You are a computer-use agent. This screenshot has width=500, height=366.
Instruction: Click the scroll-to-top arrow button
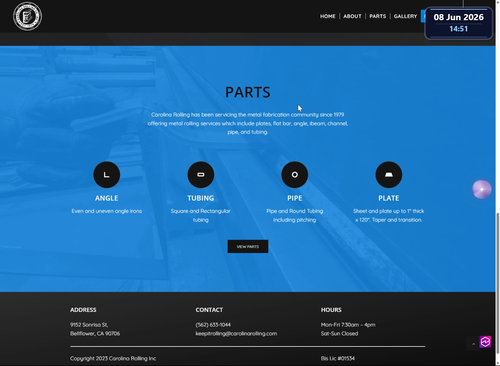click(473, 344)
